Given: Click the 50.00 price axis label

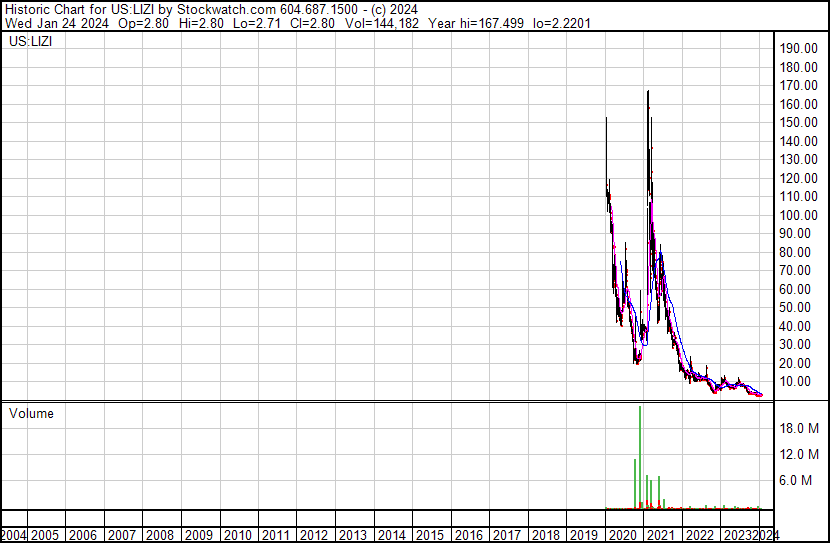Looking at the screenshot, I should (801, 308).
